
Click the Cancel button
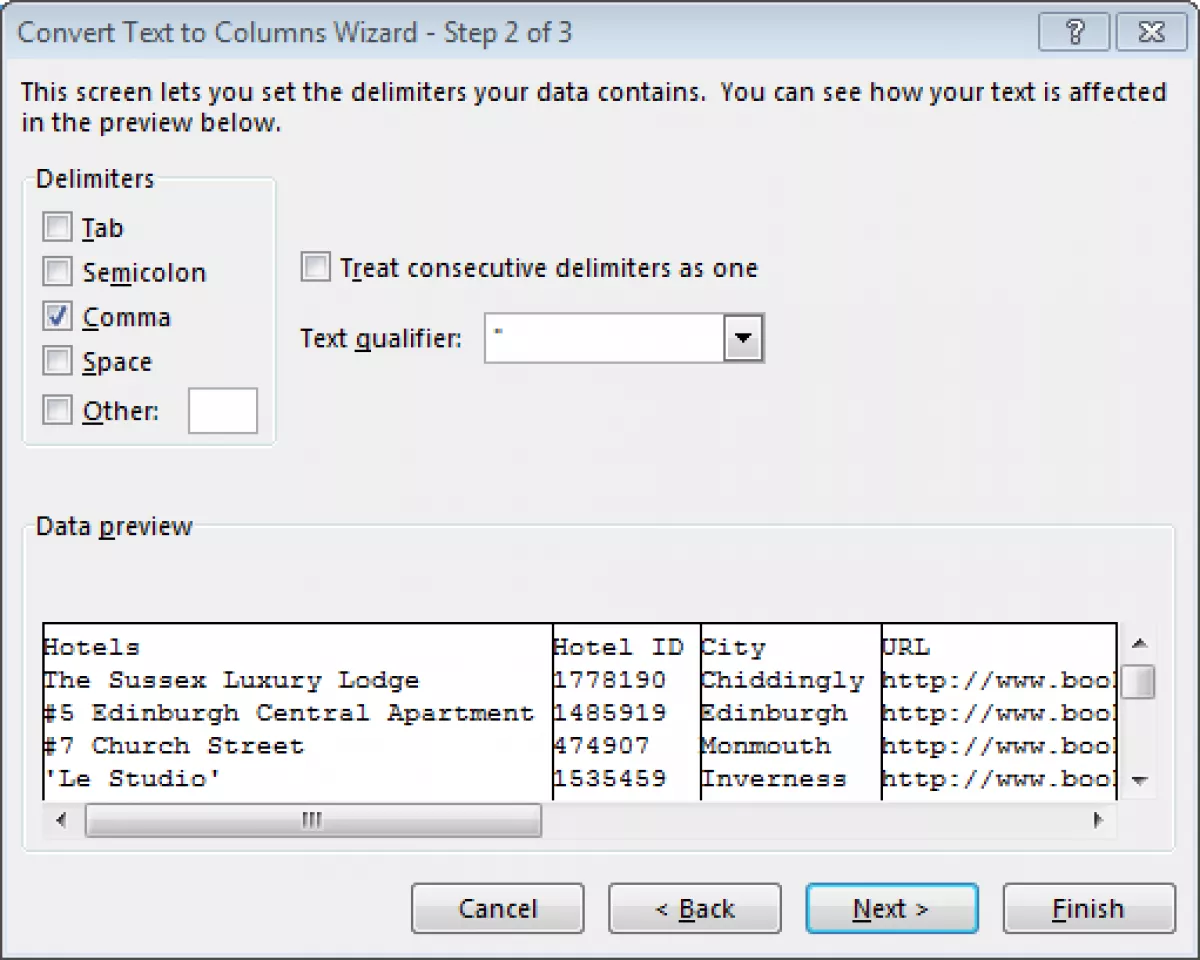[497, 908]
